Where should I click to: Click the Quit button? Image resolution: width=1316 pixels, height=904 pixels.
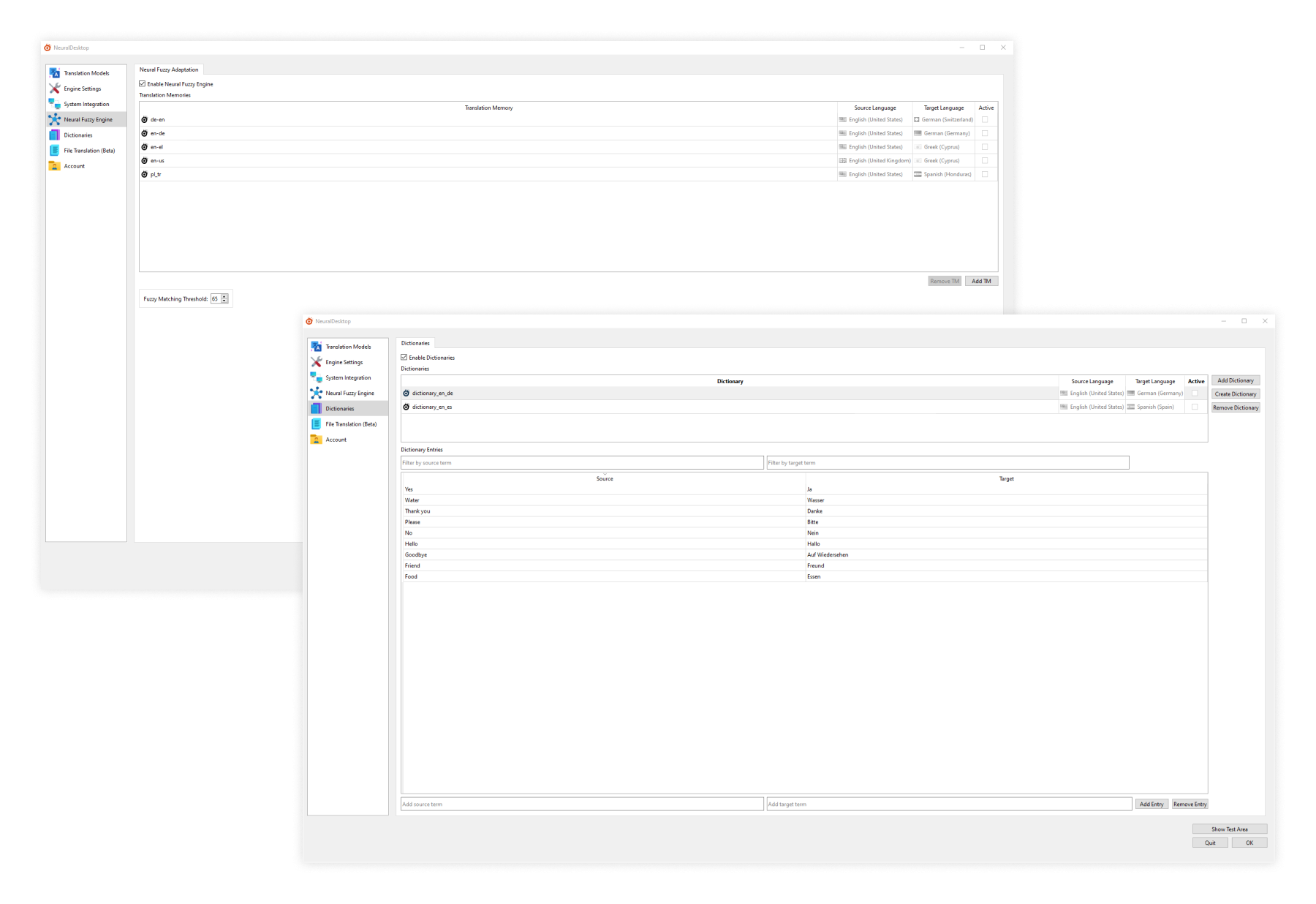click(x=1210, y=843)
